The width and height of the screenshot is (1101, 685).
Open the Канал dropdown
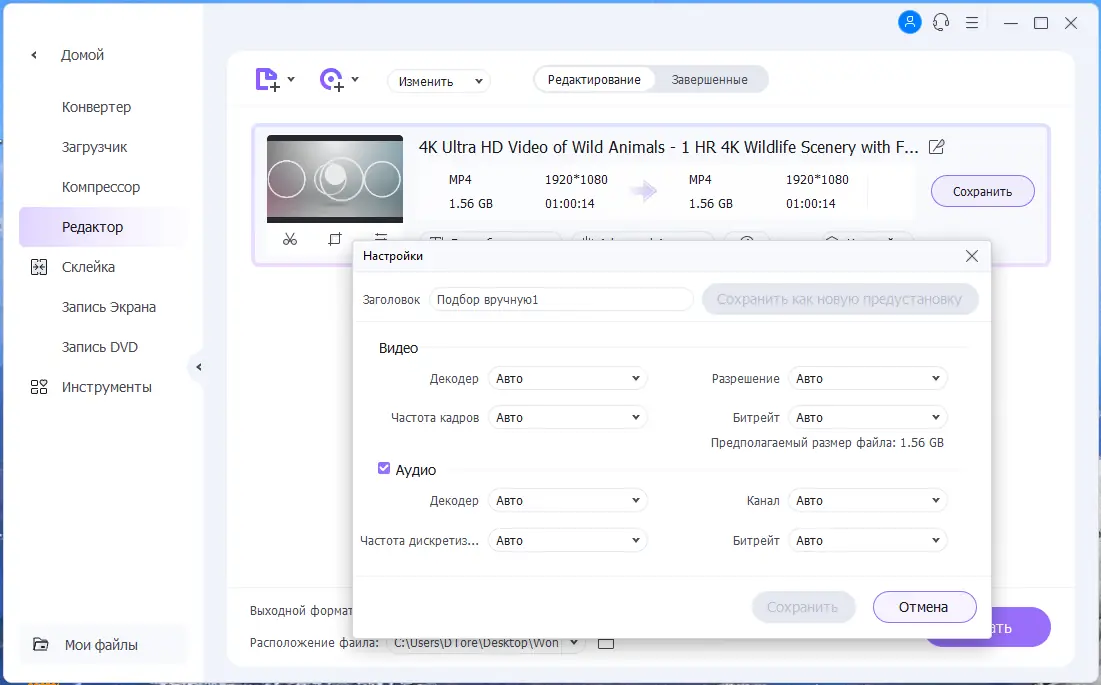[868, 500]
